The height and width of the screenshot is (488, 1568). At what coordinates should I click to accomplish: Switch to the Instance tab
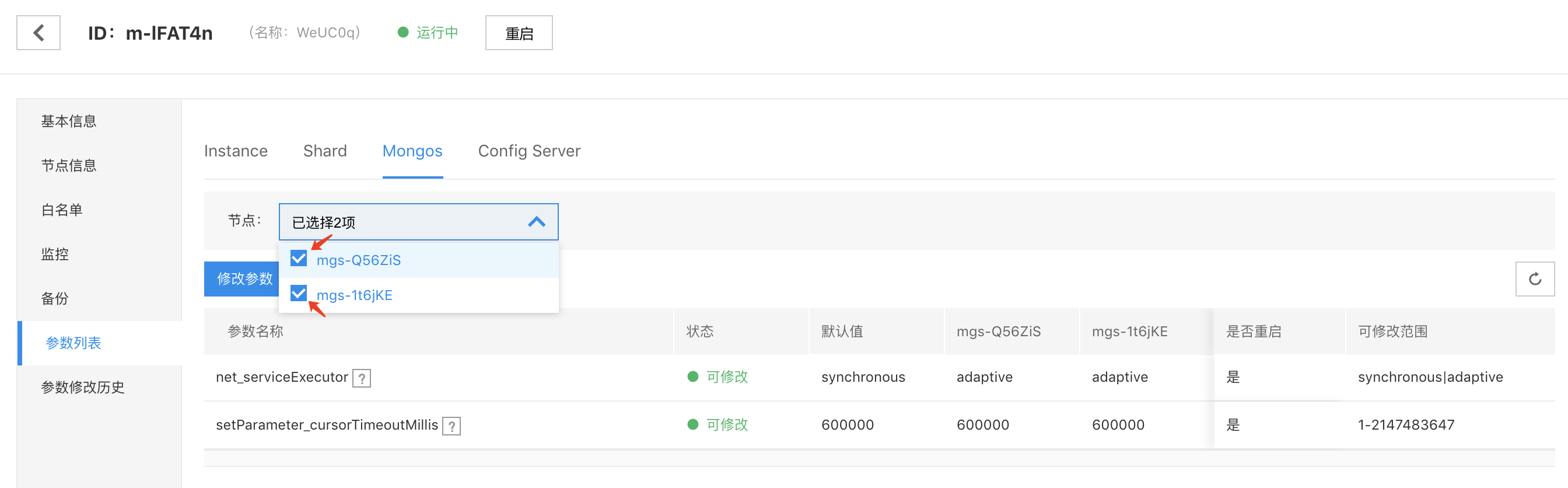pos(236,151)
